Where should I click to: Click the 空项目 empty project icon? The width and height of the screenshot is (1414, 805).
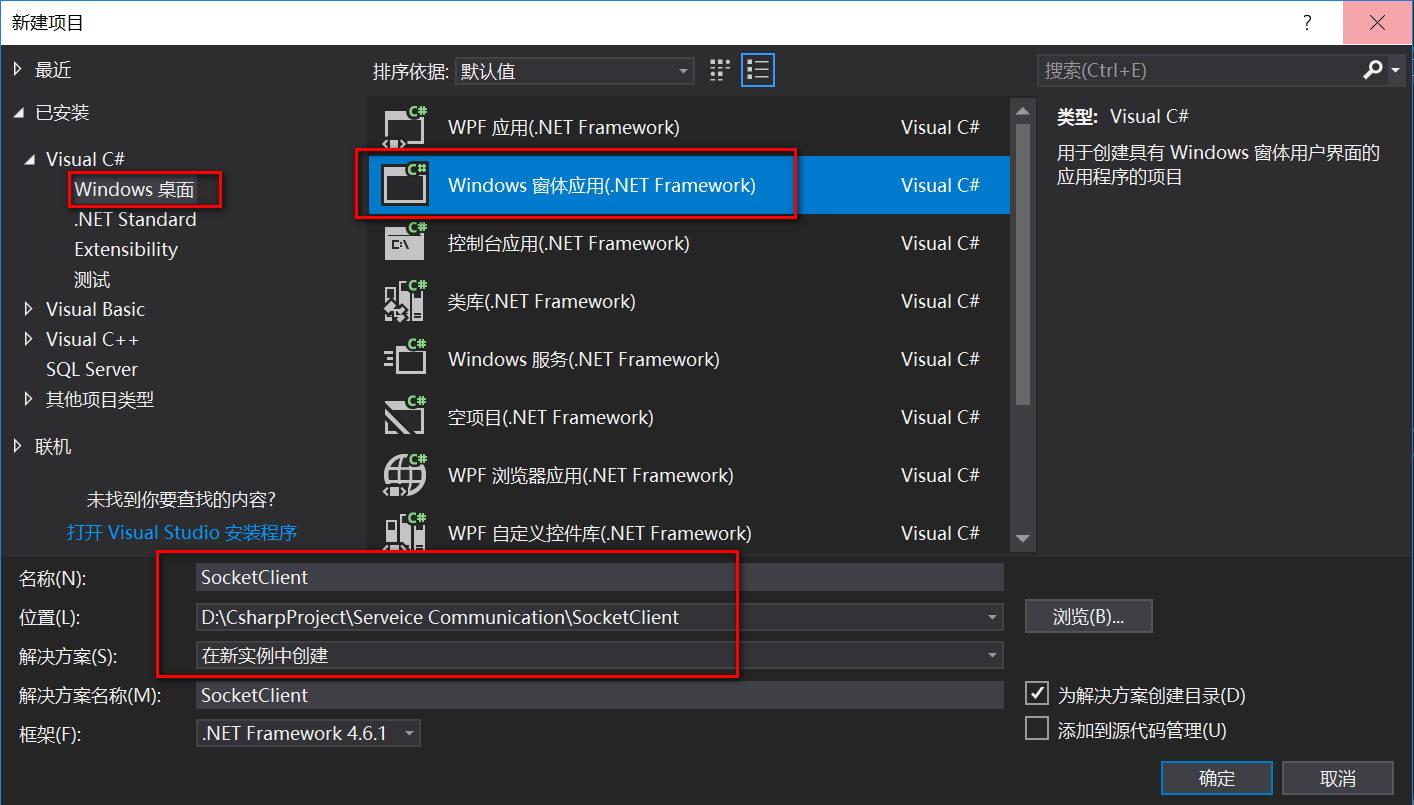(406, 417)
